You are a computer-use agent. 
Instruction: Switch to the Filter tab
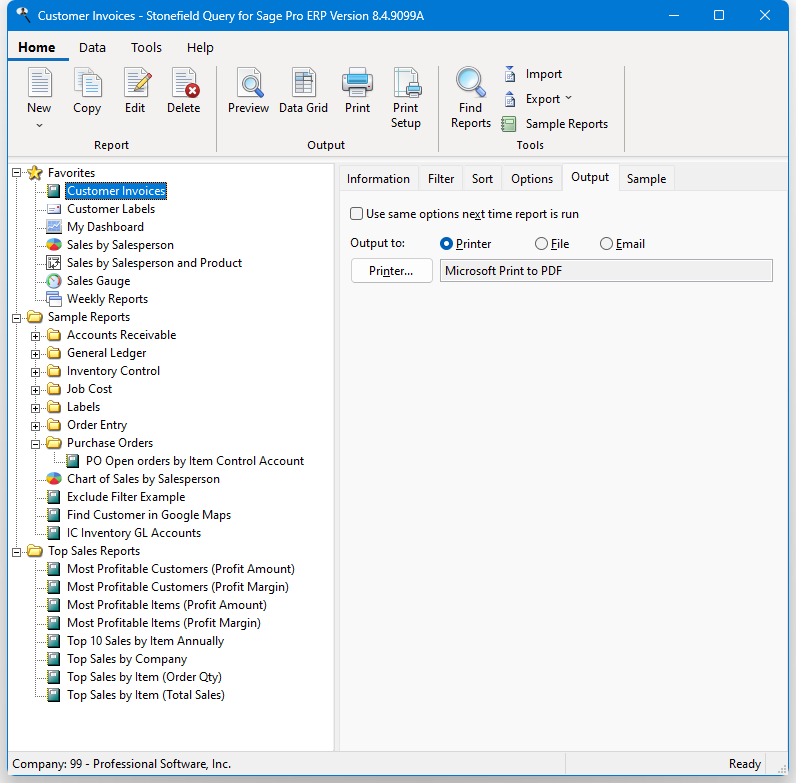coord(441,179)
